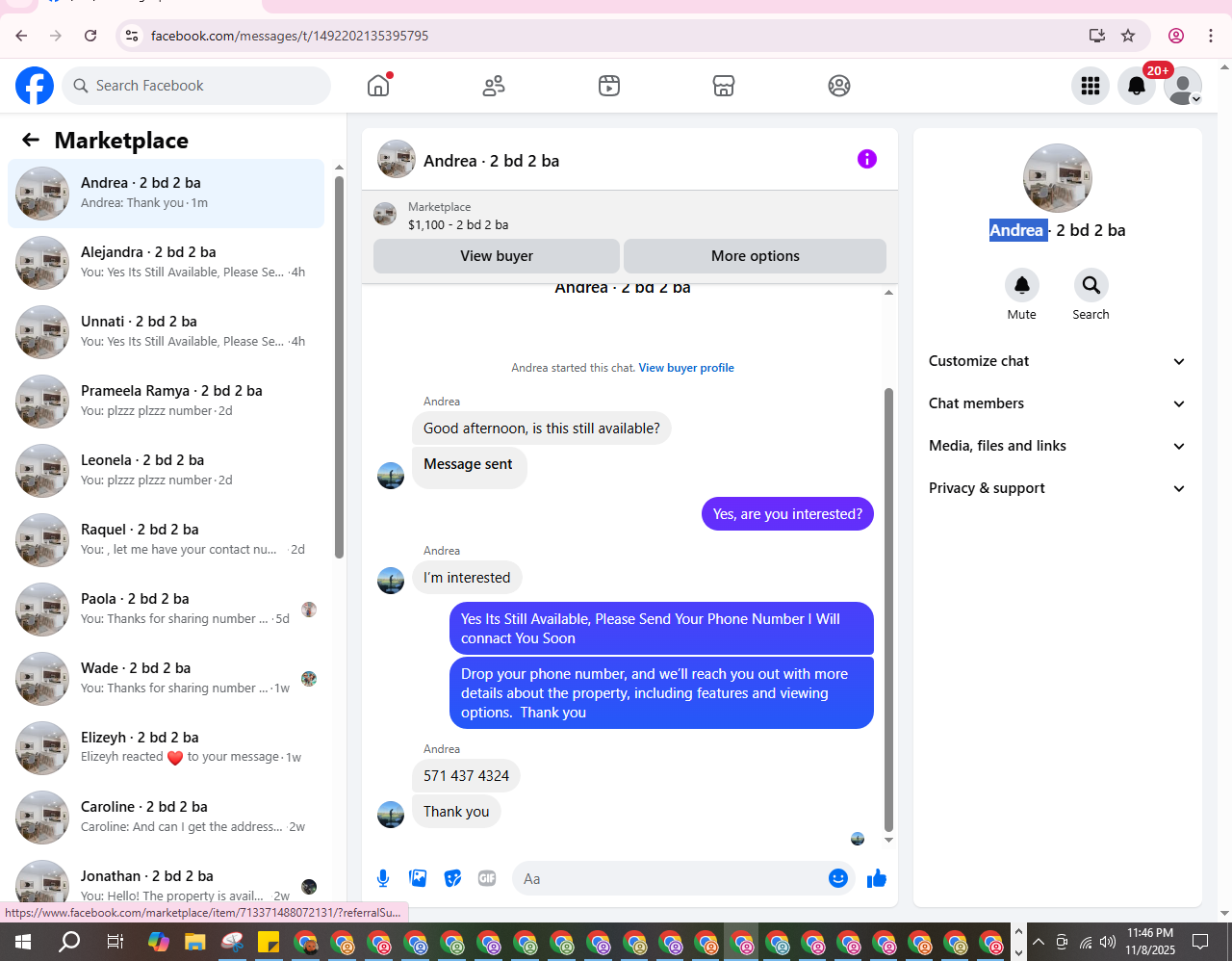Expand Media, files and links section

(1057, 446)
